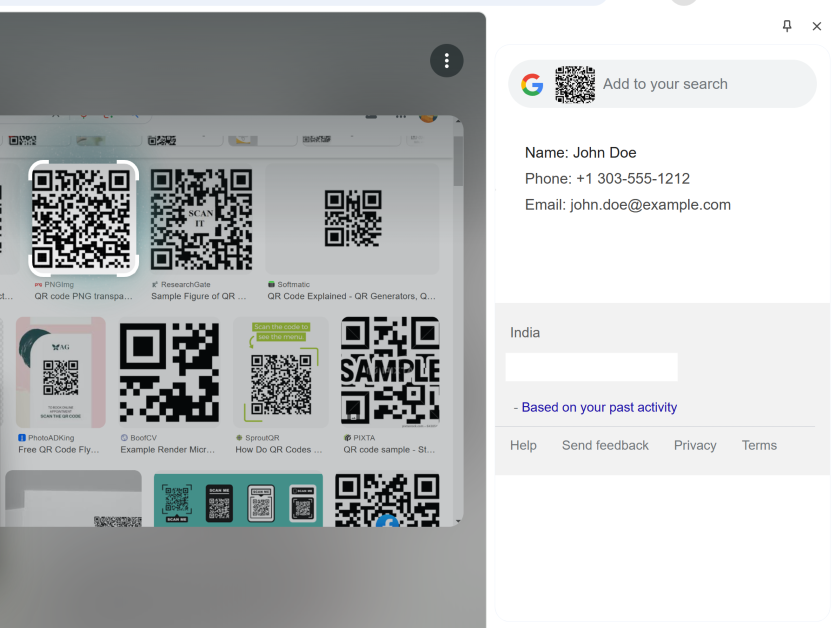
Task: Click the SproutQR source label
Action: click(258, 438)
